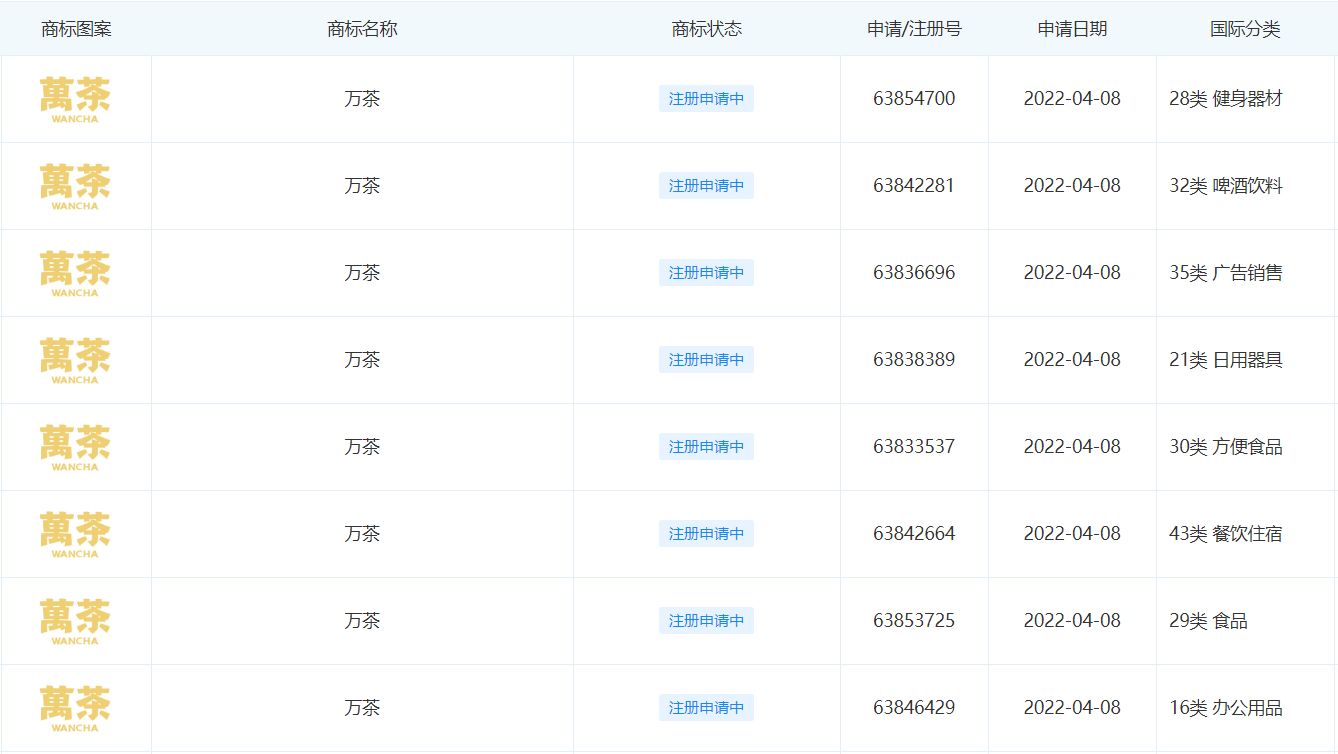
Task: Click 注册申请中 status tag for 63854700
Action: pos(706,99)
